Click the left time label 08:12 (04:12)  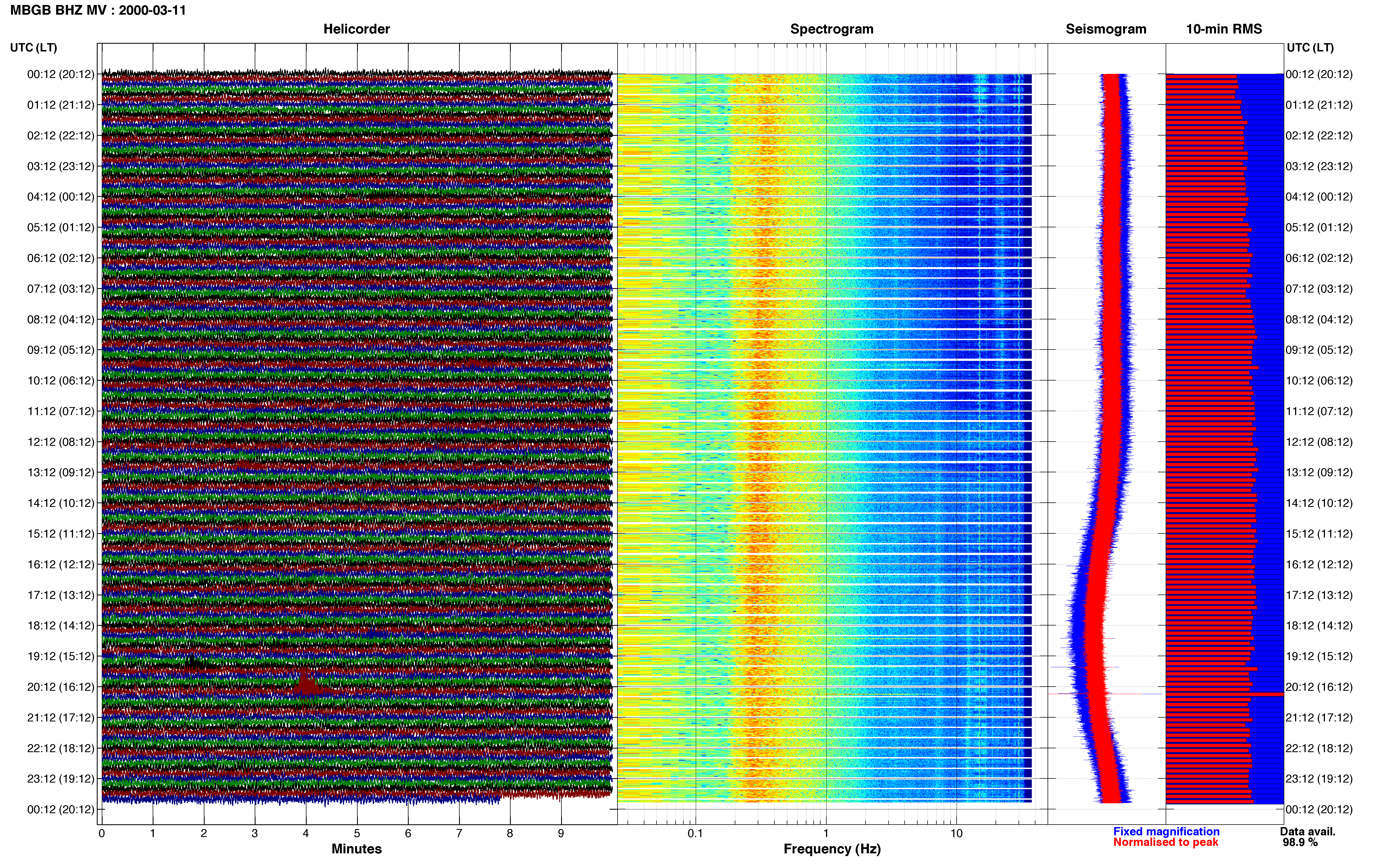61,319
